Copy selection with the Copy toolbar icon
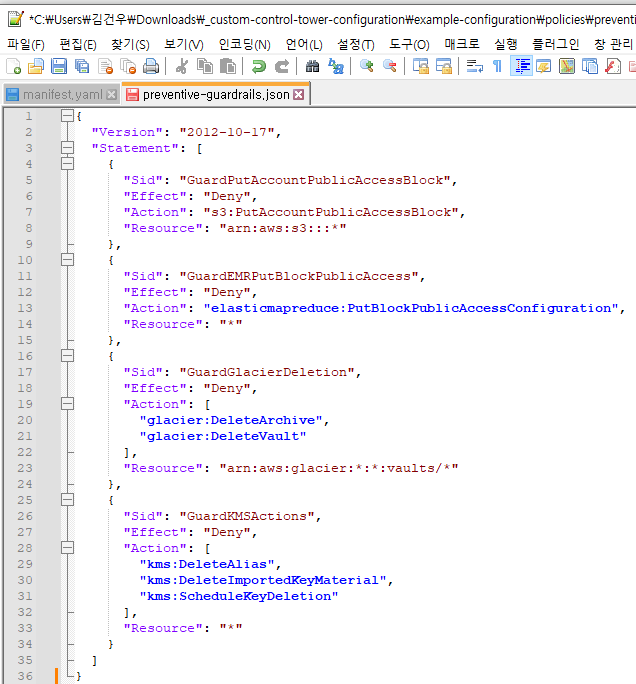This screenshot has width=636, height=684. tap(205, 66)
